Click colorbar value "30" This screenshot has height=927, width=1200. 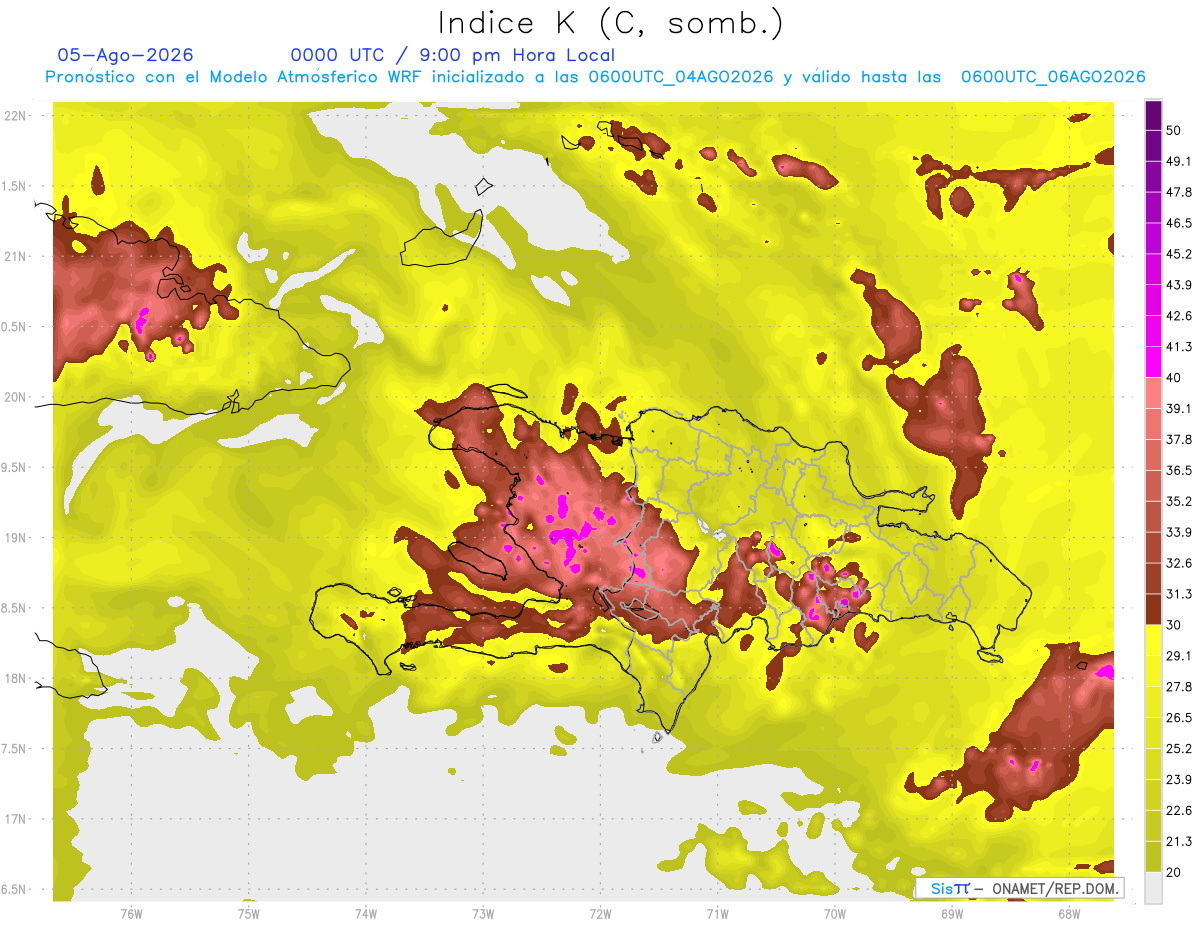click(1174, 625)
